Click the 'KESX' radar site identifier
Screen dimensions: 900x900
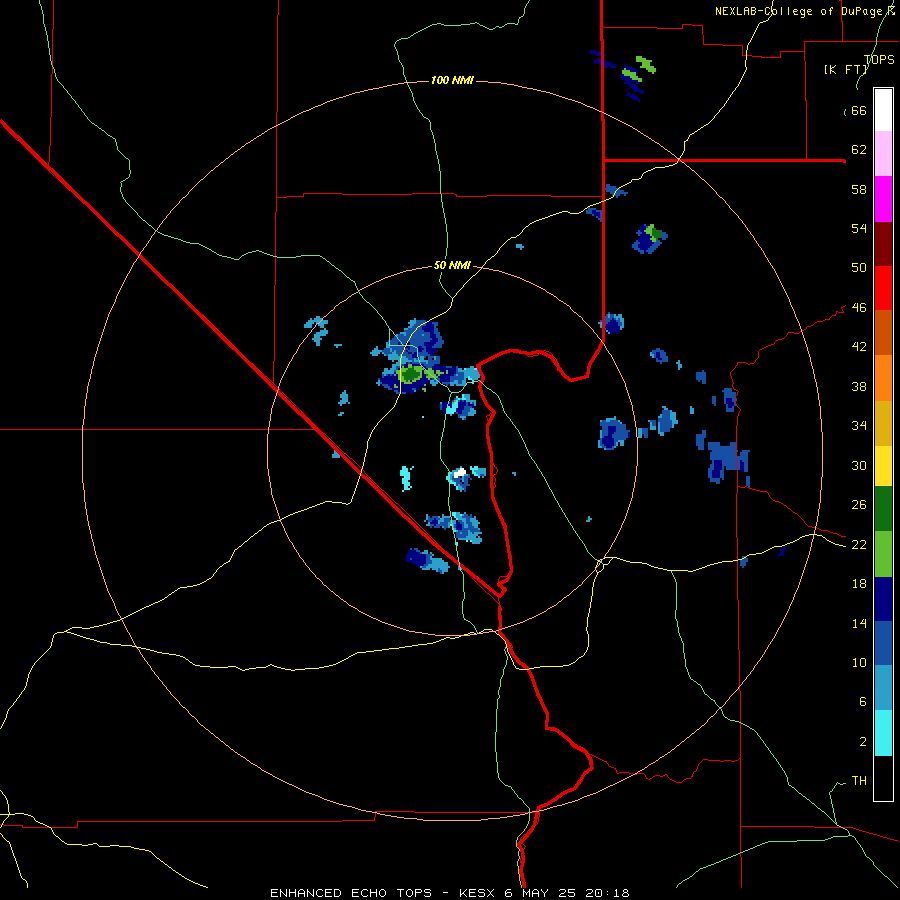[478, 893]
